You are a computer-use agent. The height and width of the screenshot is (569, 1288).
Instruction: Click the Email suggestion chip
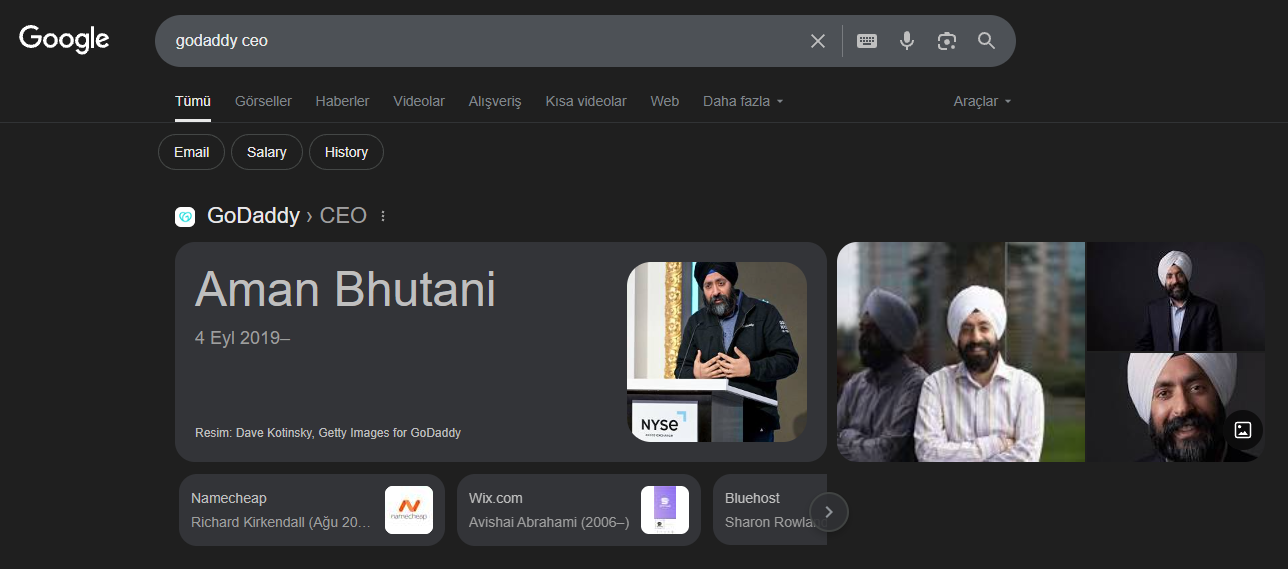pos(191,152)
